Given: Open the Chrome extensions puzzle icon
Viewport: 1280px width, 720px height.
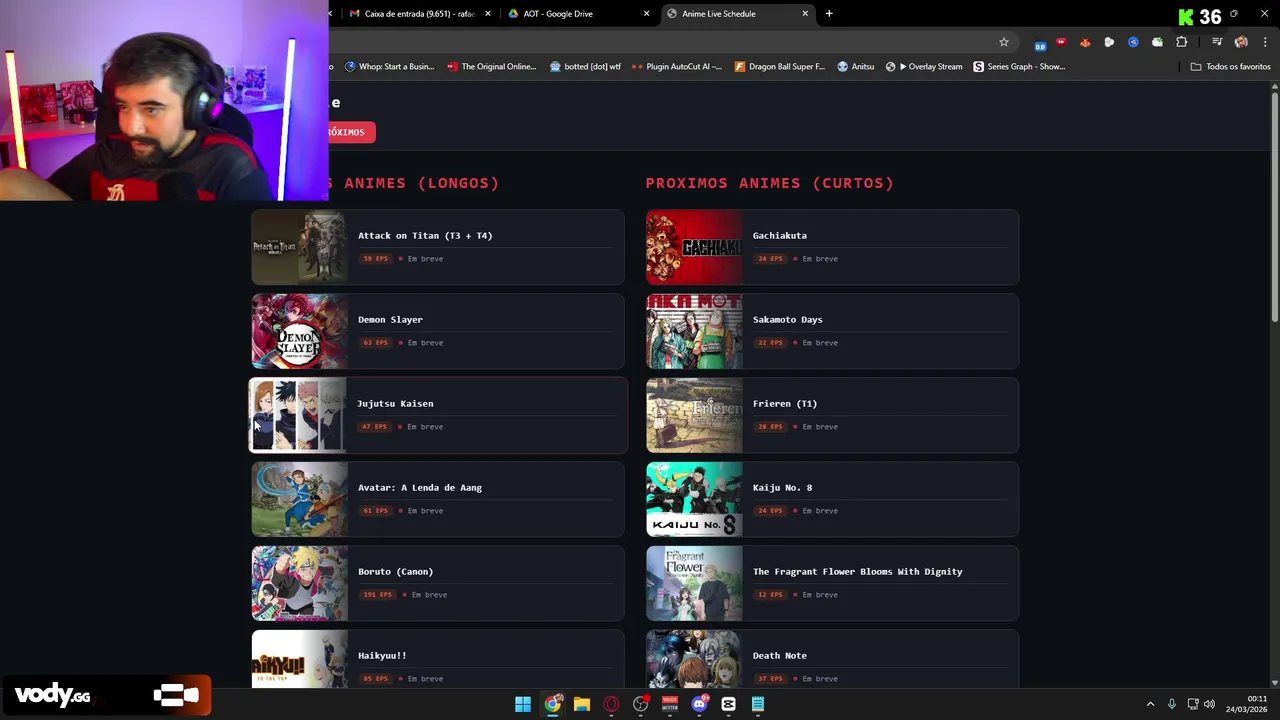Looking at the screenshot, I should point(1182,42).
